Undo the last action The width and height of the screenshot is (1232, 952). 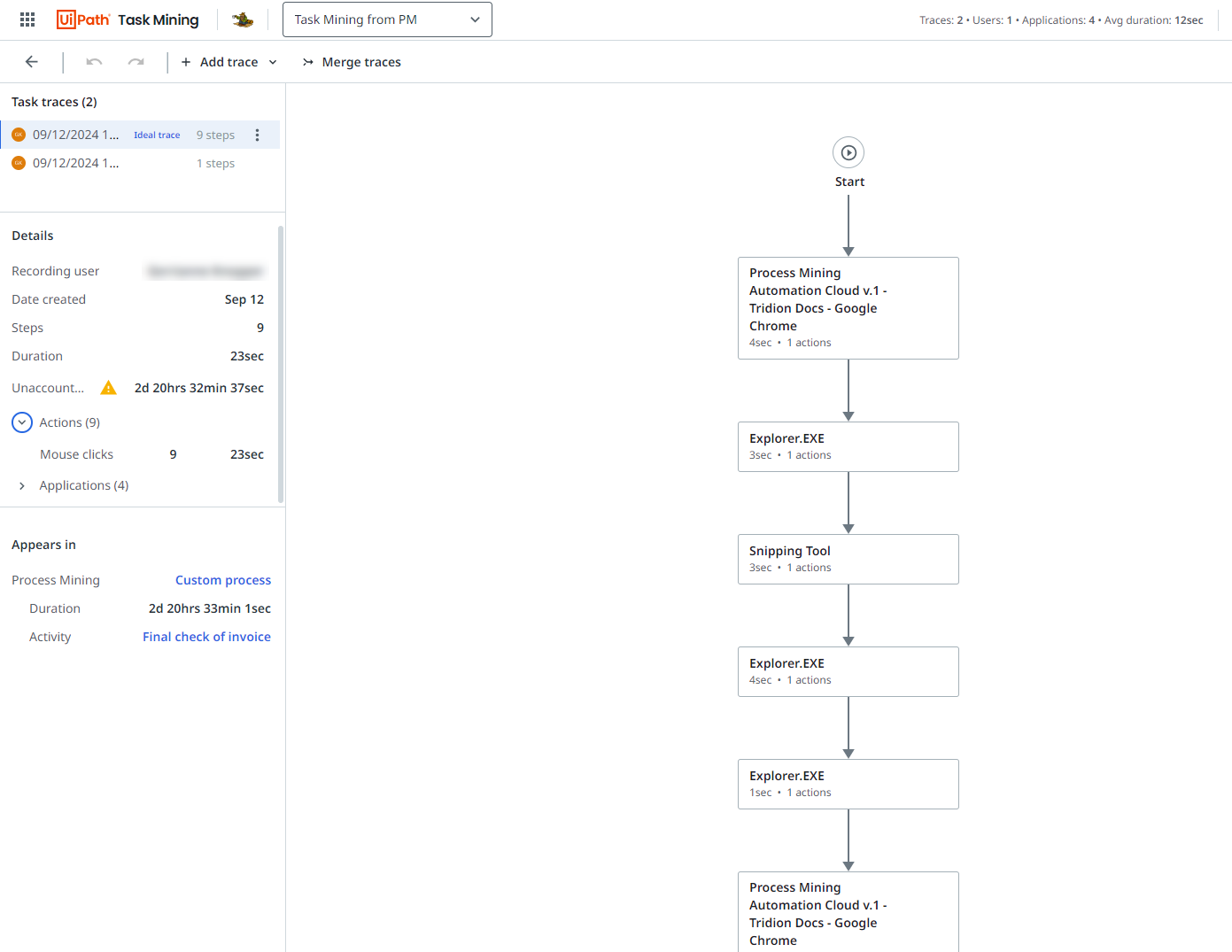[94, 62]
